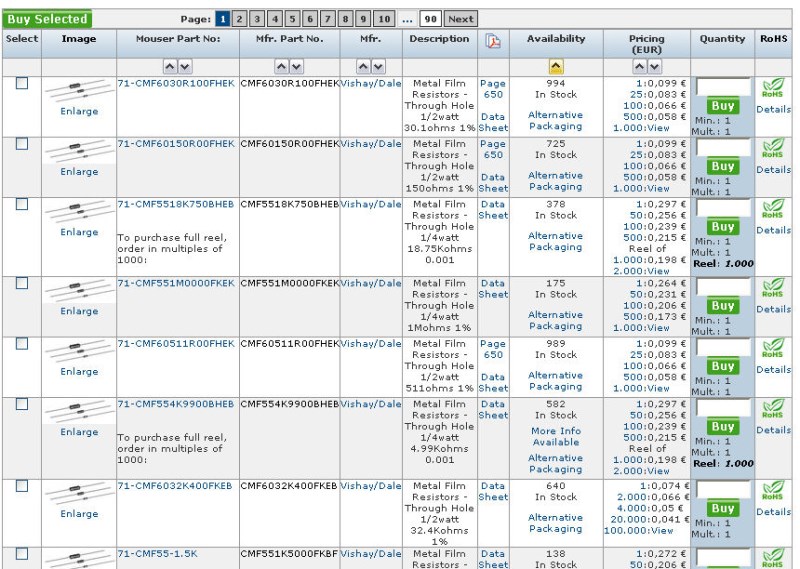The width and height of the screenshot is (800, 569).
Task: Click RoHS leaf icon for CMF5518K750BHEB
Action: (x=773, y=208)
